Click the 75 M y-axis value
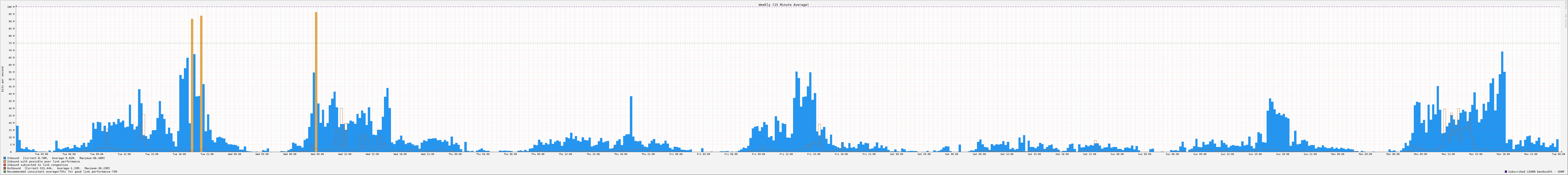This screenshot has width=1568, height=175. pyautogui.click(x=10, y=43)
